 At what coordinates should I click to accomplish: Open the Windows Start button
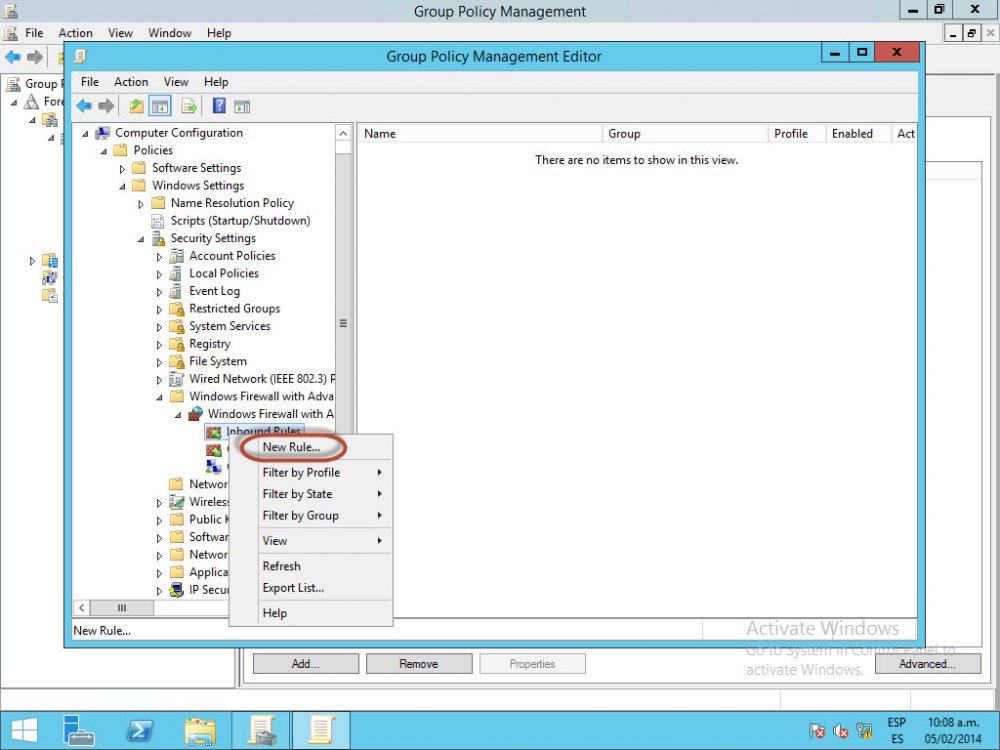pos(24,731)
